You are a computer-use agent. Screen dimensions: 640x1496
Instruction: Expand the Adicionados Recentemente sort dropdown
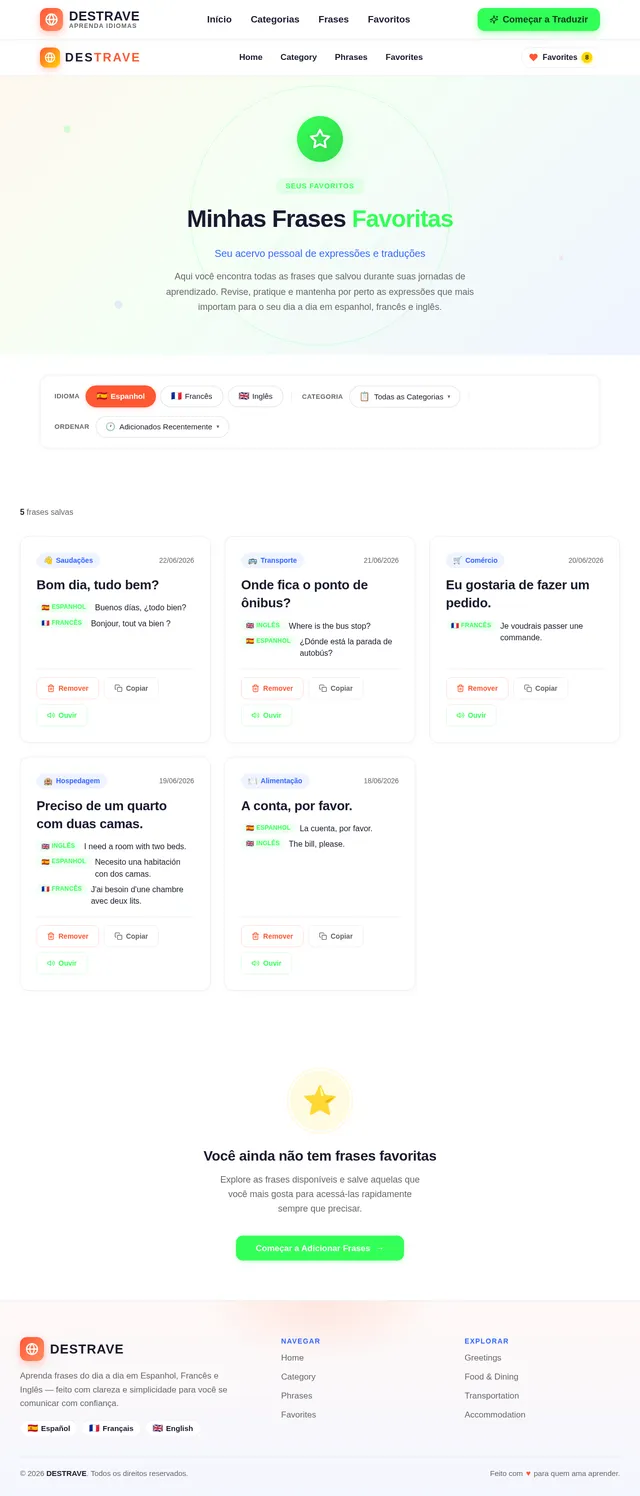click(x=163, y=426)
